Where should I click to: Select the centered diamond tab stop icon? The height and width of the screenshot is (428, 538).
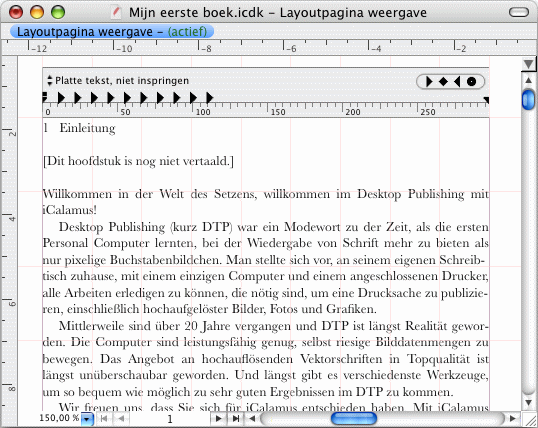[x=443, y=82]
